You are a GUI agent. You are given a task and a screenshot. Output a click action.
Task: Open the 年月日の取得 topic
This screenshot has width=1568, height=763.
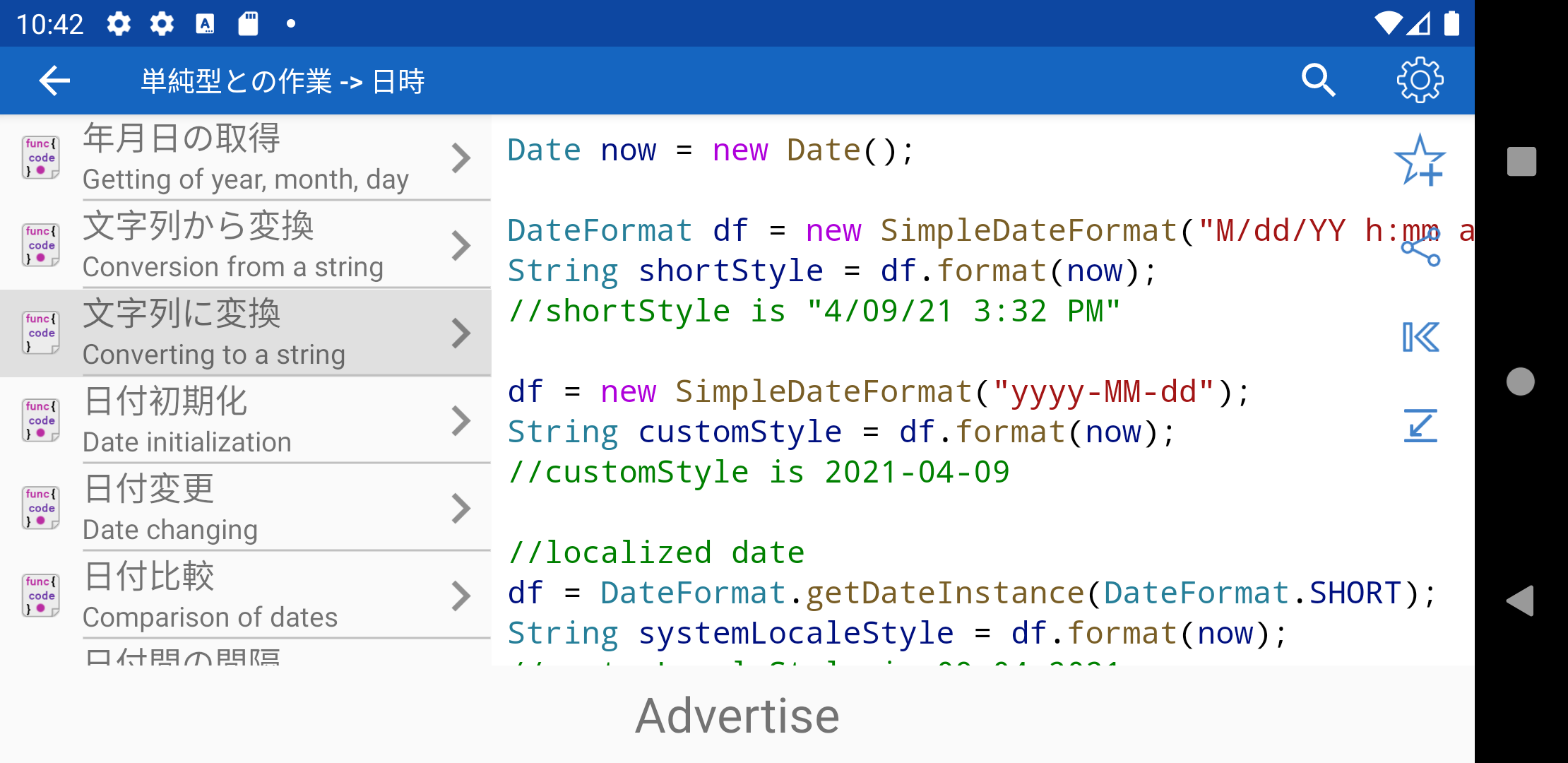(x=246, y=158)
